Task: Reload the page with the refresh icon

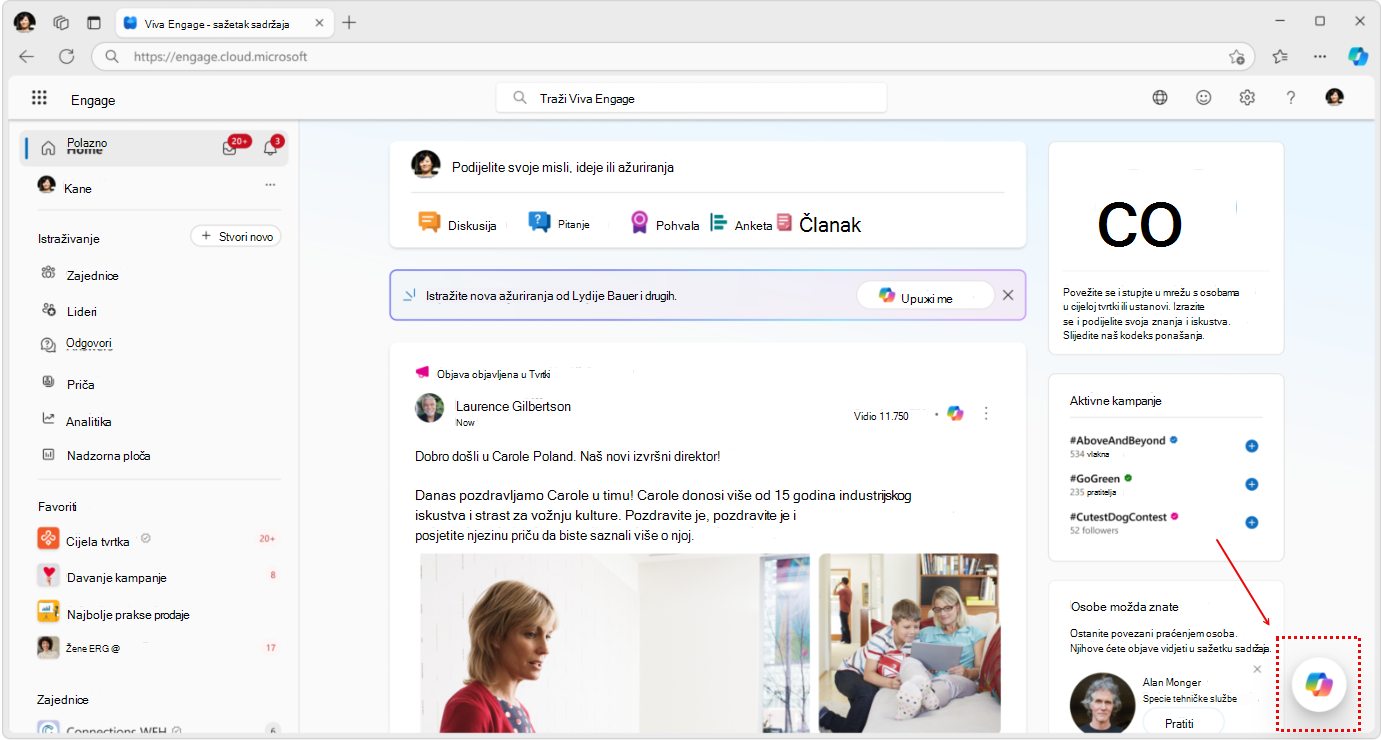Action: point(66,56)
